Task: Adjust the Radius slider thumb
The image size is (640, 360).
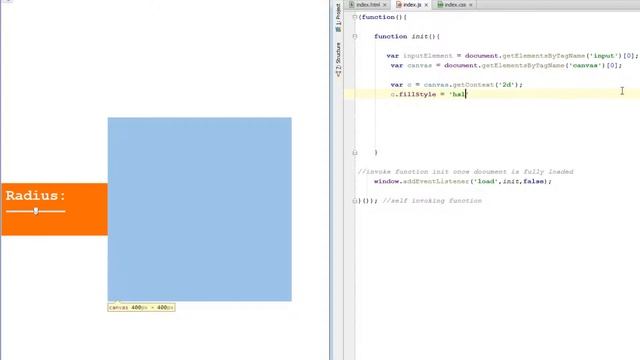Action: [x=36, y=211]
